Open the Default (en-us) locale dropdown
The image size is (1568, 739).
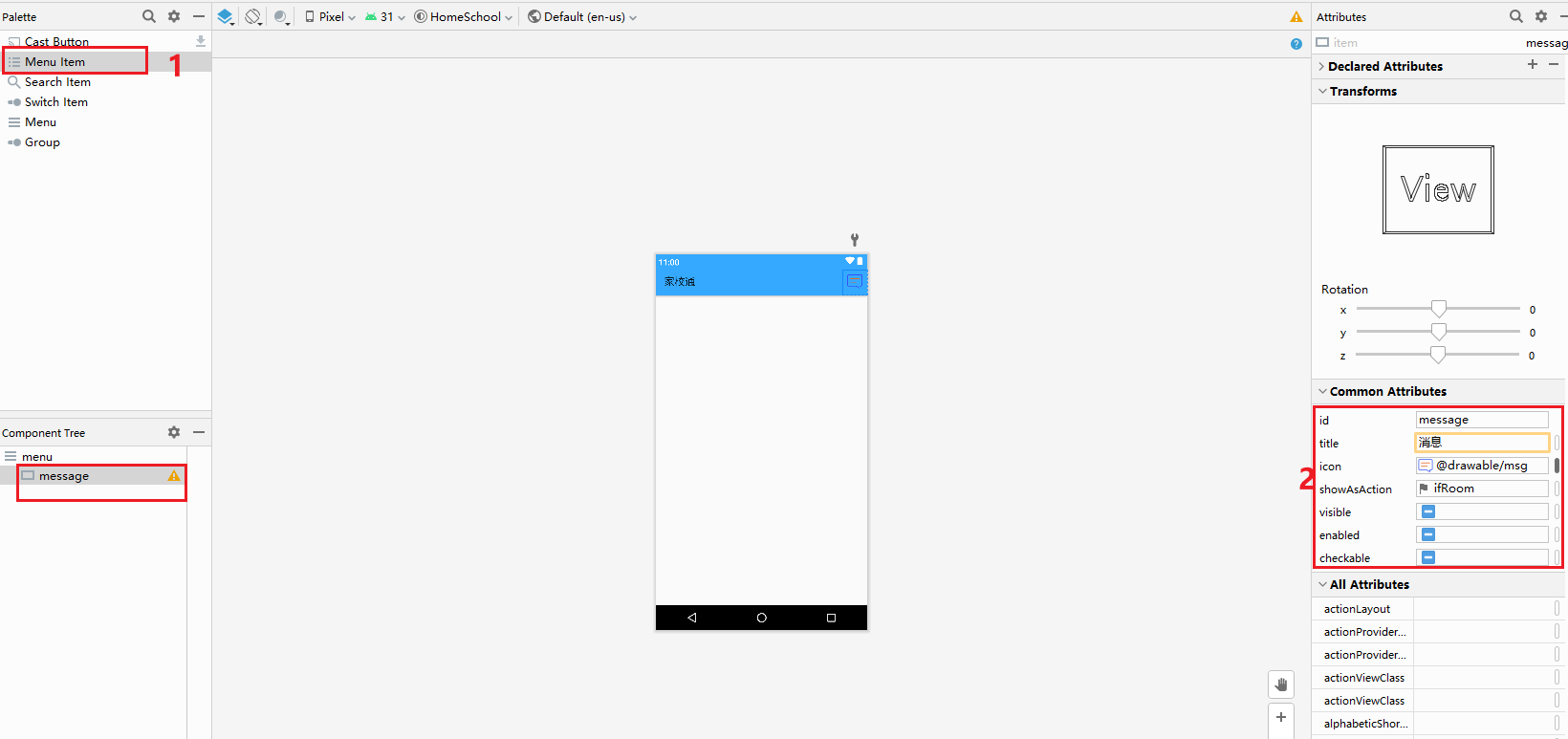pyautogui.click(x=582, y=16)
